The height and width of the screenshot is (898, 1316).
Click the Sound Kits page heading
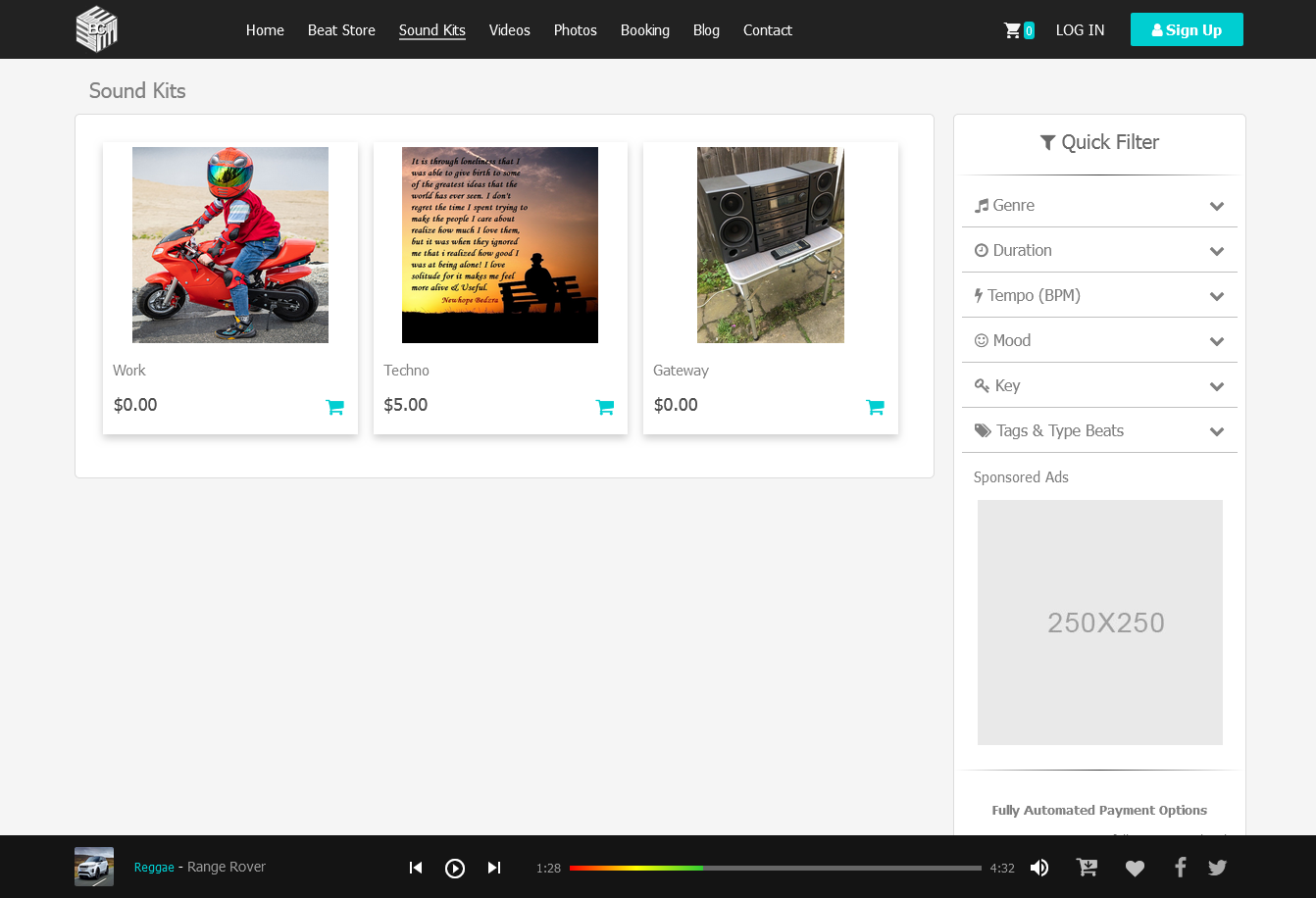point(137,90)
